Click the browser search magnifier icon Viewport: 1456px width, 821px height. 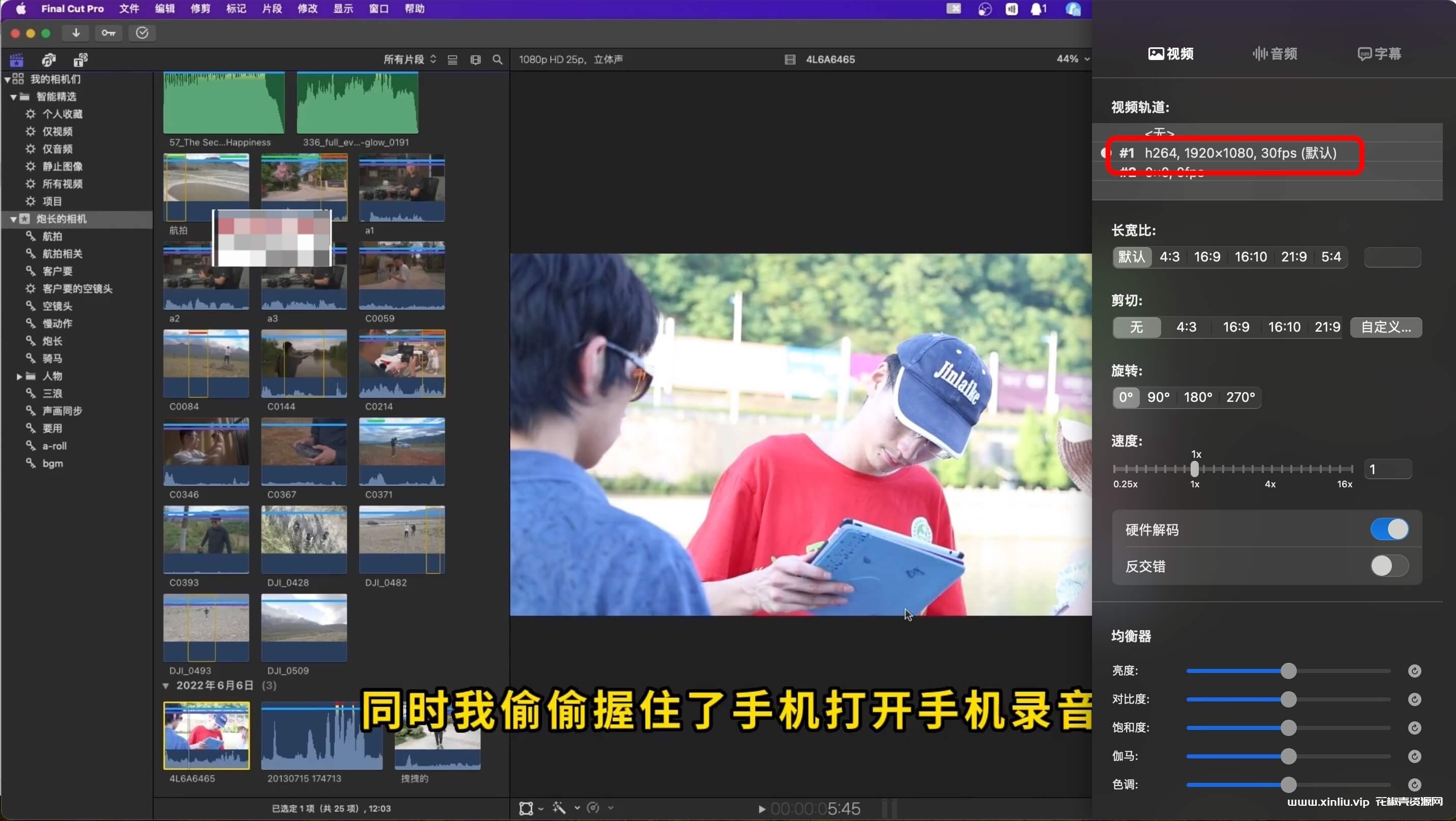pos(497,60)
